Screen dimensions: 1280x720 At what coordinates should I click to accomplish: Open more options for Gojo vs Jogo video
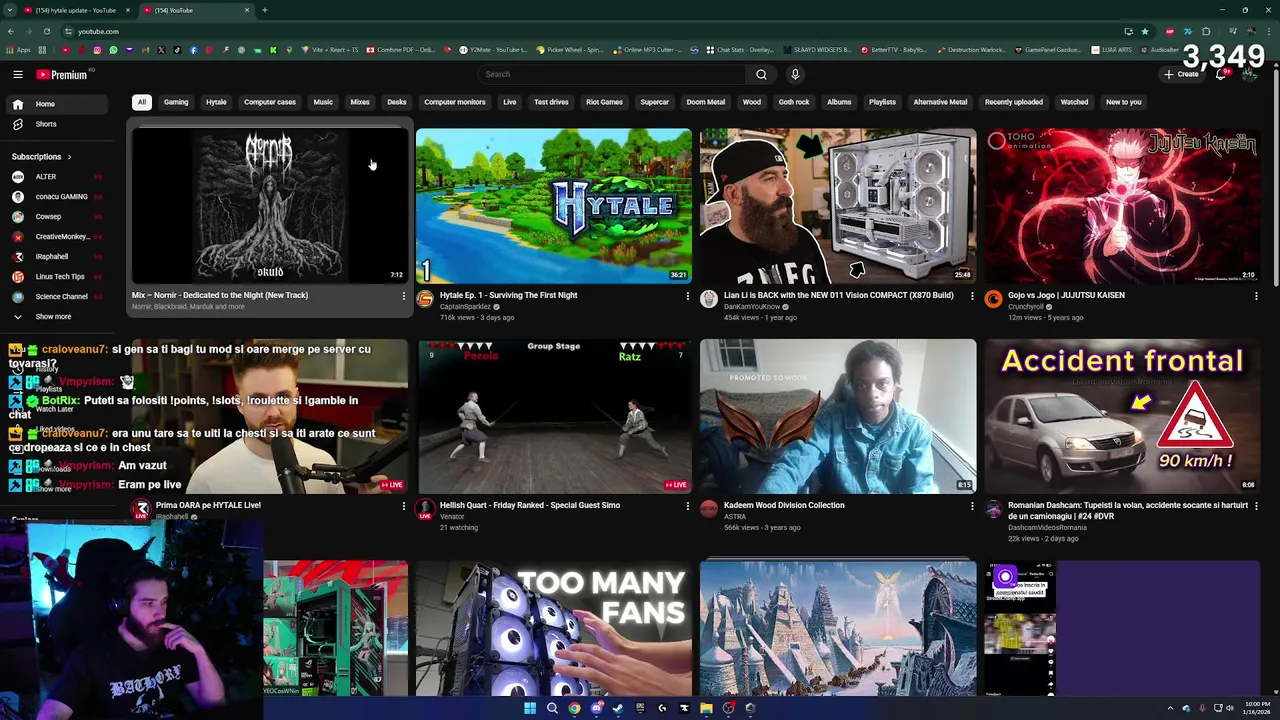1256,296
